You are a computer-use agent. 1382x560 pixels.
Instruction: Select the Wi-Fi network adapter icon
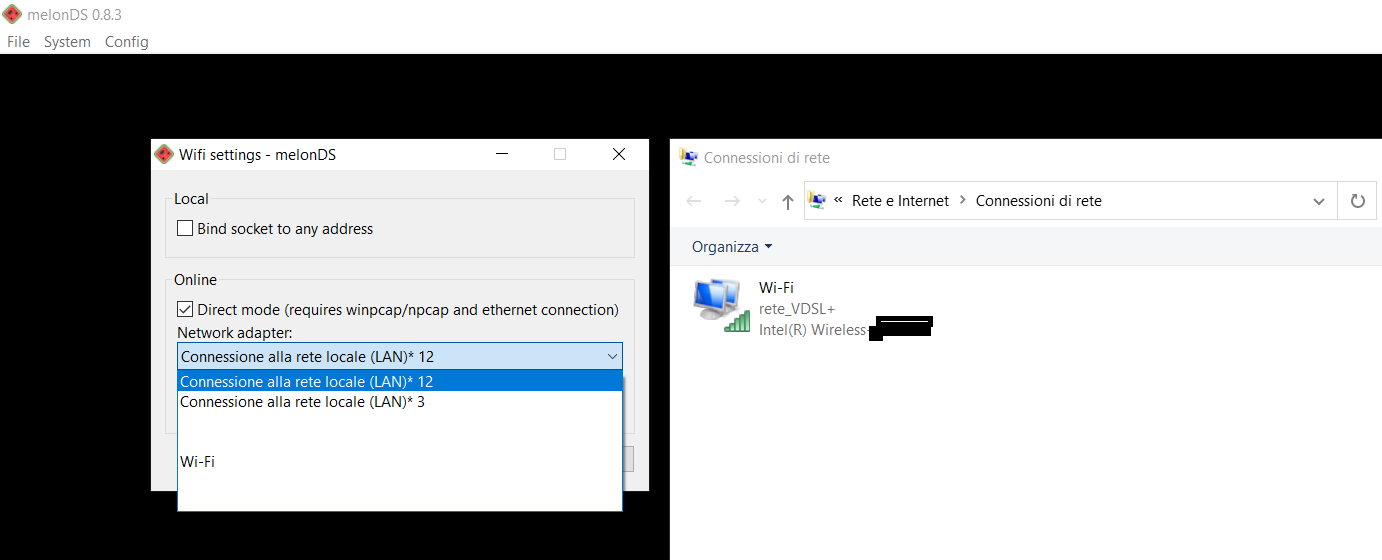click(720, 305)
